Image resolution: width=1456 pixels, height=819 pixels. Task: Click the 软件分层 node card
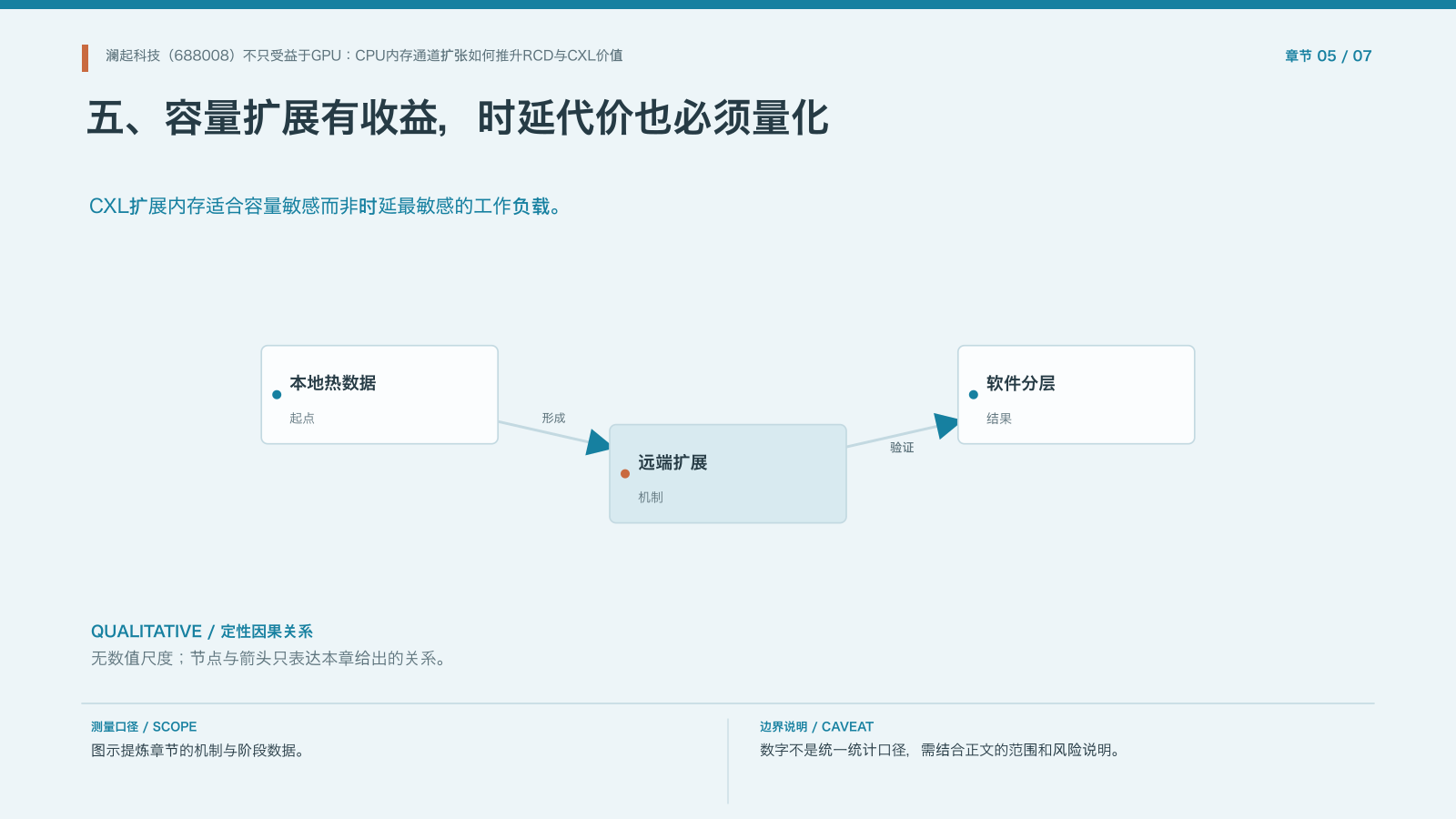coord(1076,395)
